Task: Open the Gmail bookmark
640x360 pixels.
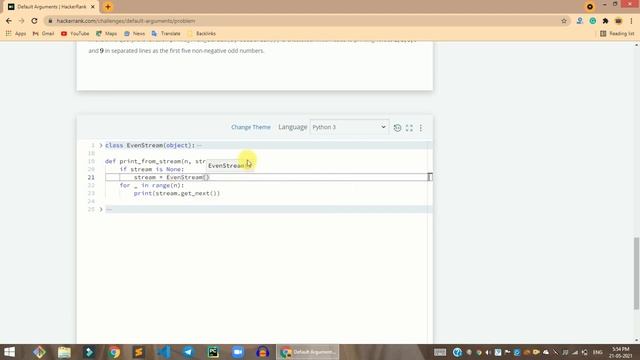Action: 43,33
